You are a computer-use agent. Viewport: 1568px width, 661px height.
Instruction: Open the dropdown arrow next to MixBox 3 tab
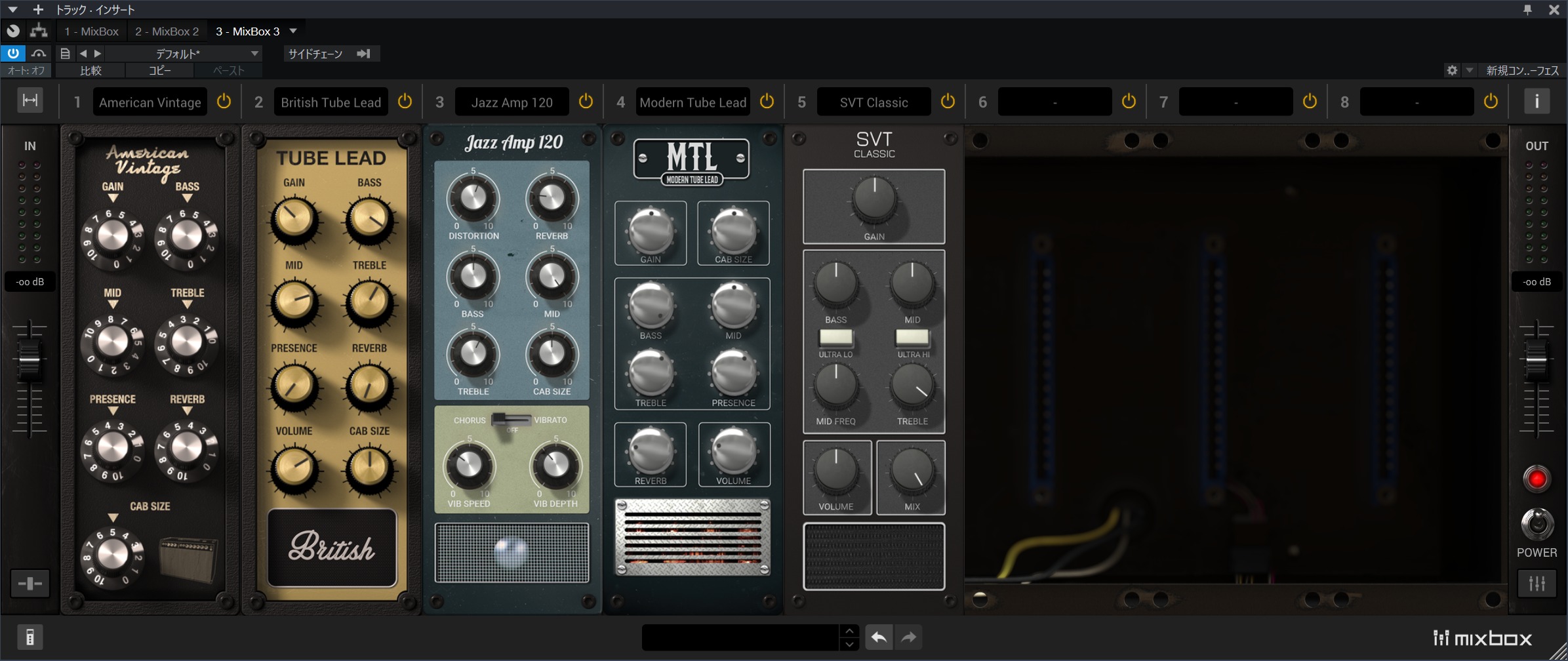(x=293, y=31)
